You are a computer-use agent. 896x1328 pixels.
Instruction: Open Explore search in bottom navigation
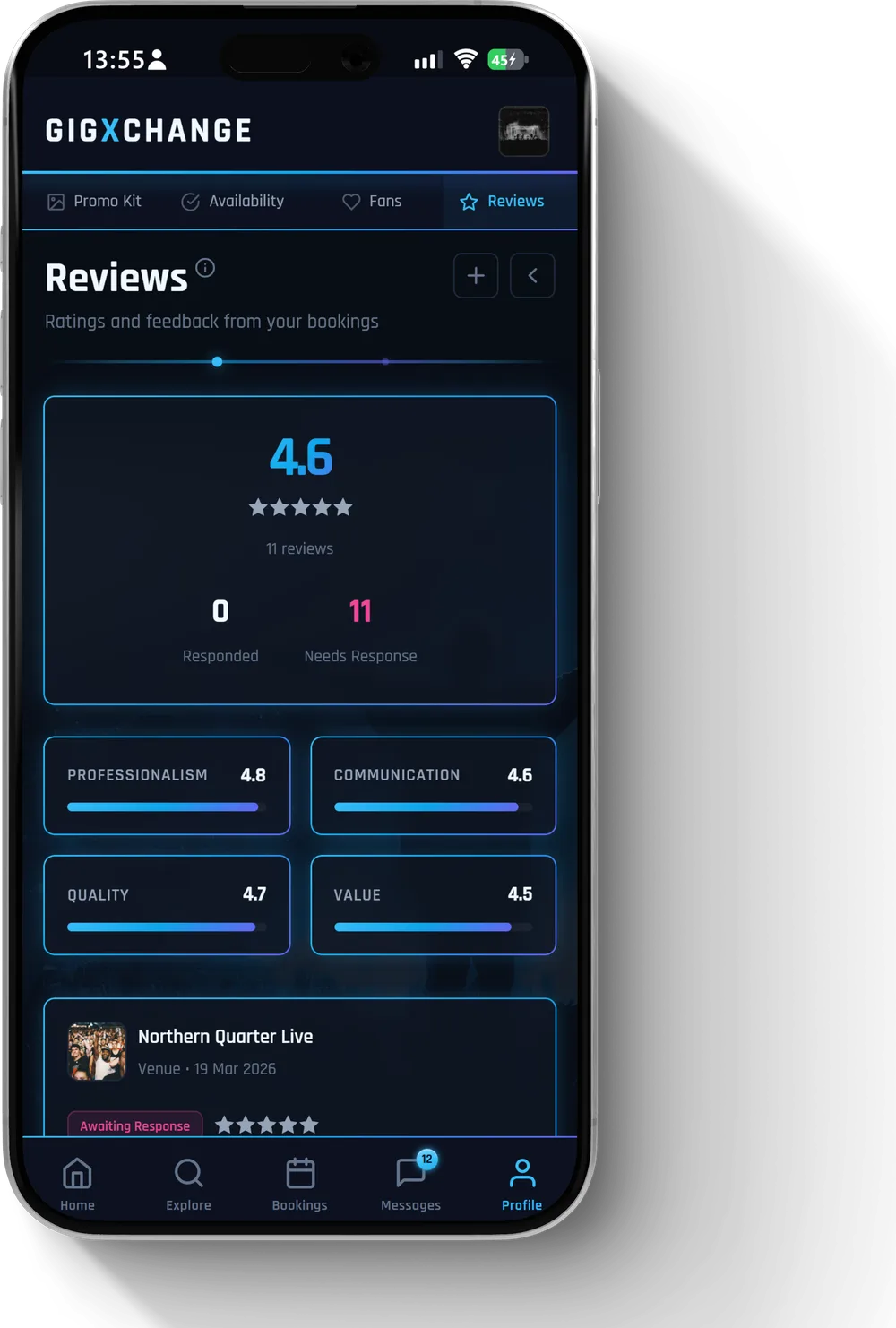pyautogui.click(x=188, y=1184)
